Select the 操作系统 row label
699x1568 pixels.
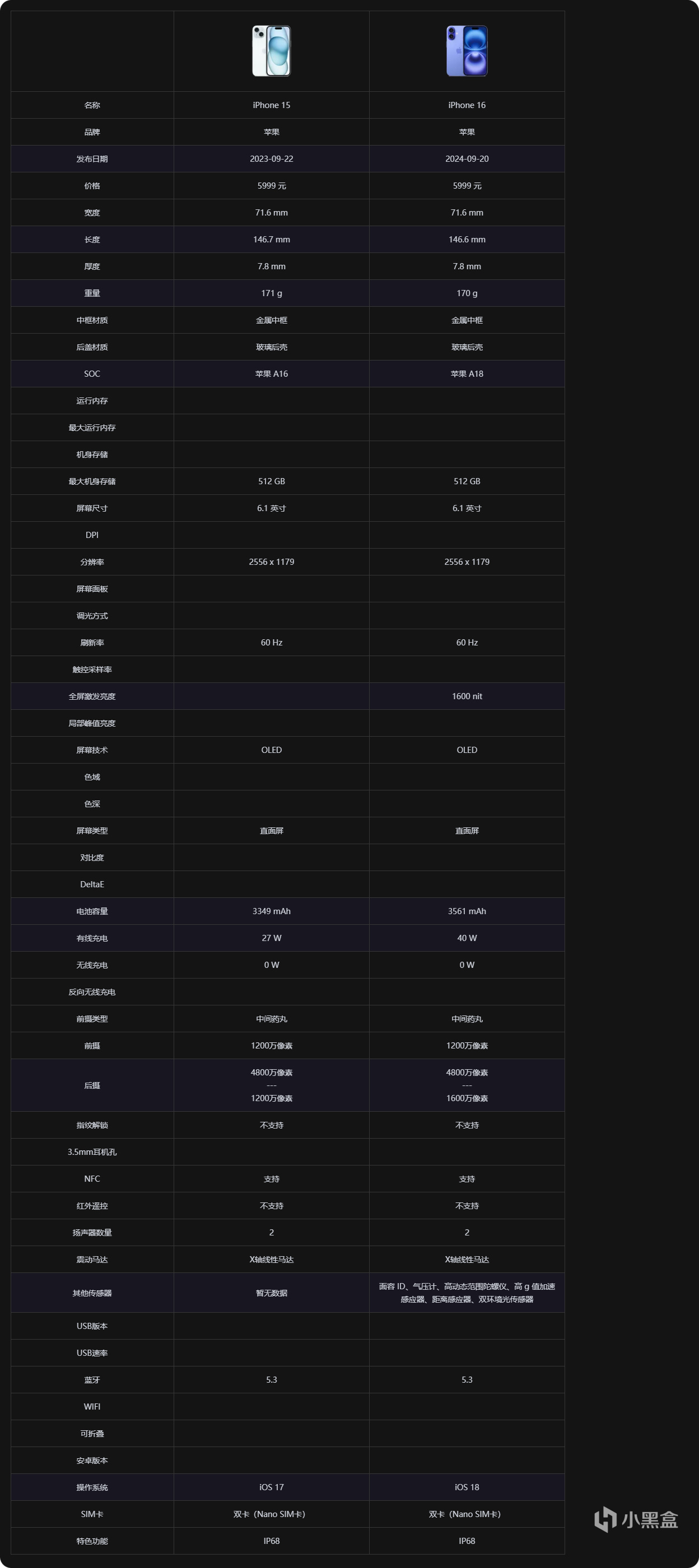[92, 1487]
